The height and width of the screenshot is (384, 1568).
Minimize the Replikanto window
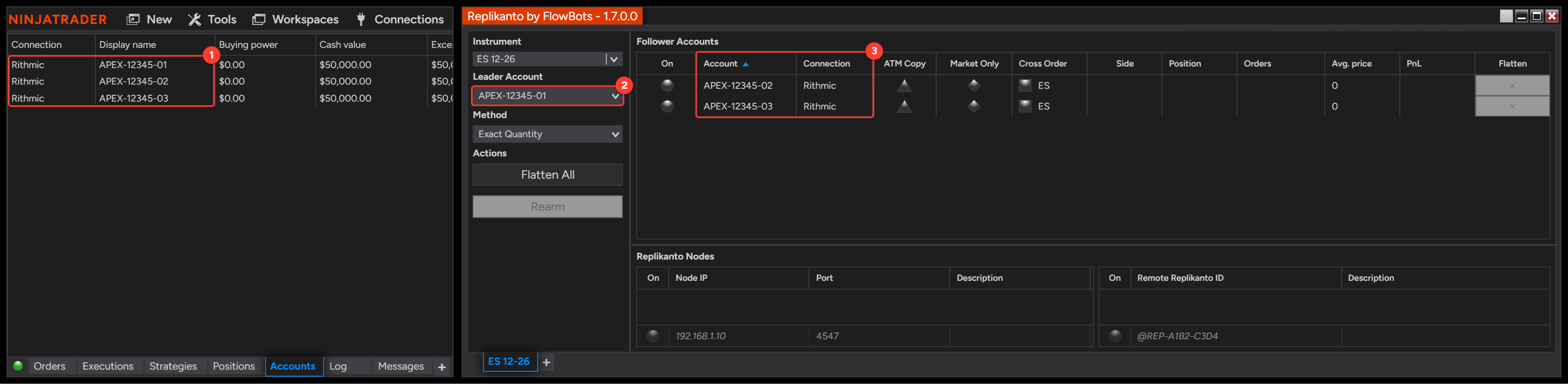point(1521,16)
